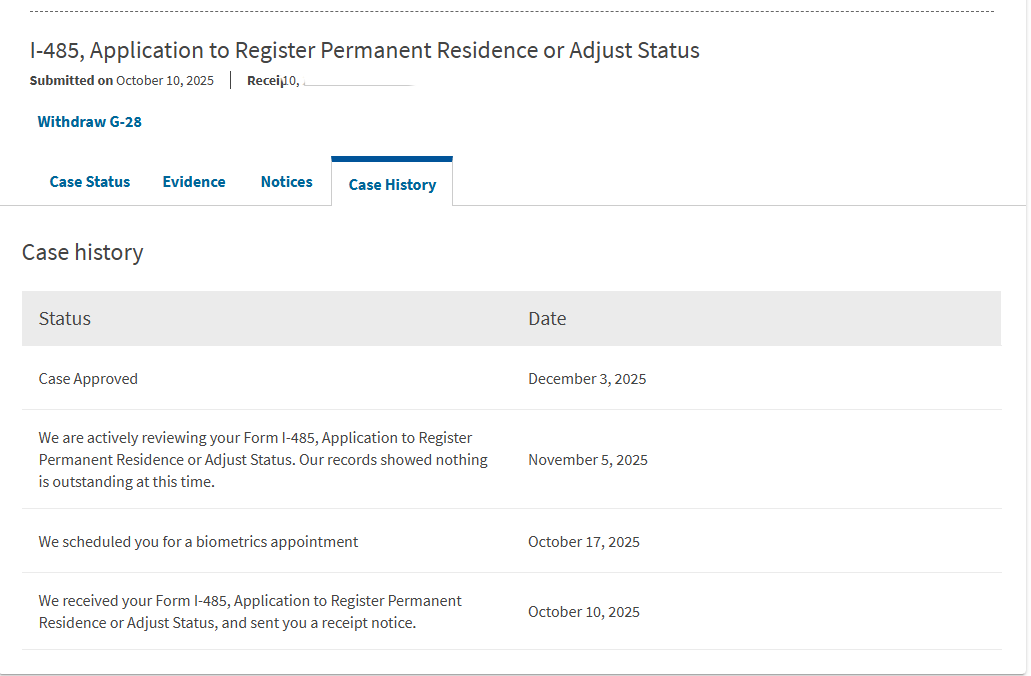Click the Withdraw G-28 link

click(90, 122)
